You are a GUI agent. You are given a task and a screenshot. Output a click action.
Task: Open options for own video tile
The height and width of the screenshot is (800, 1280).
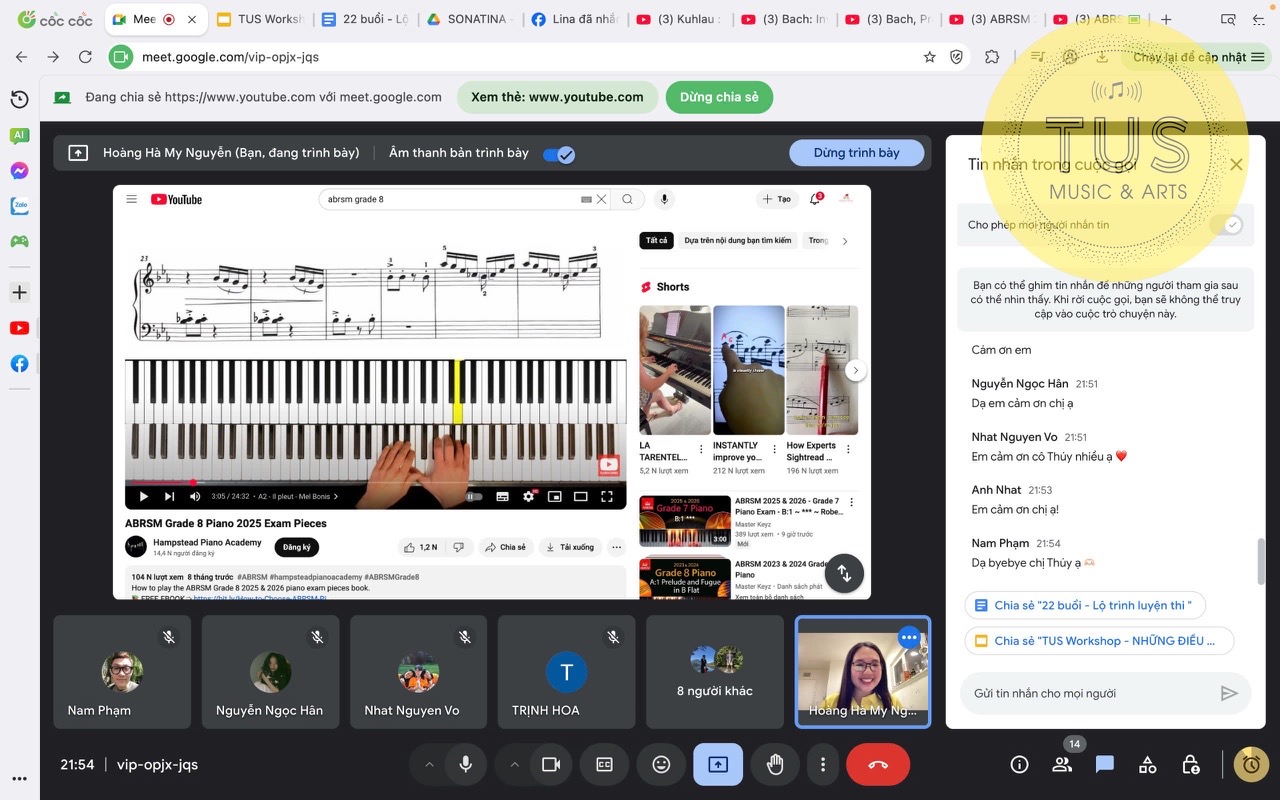coord(908,637)
